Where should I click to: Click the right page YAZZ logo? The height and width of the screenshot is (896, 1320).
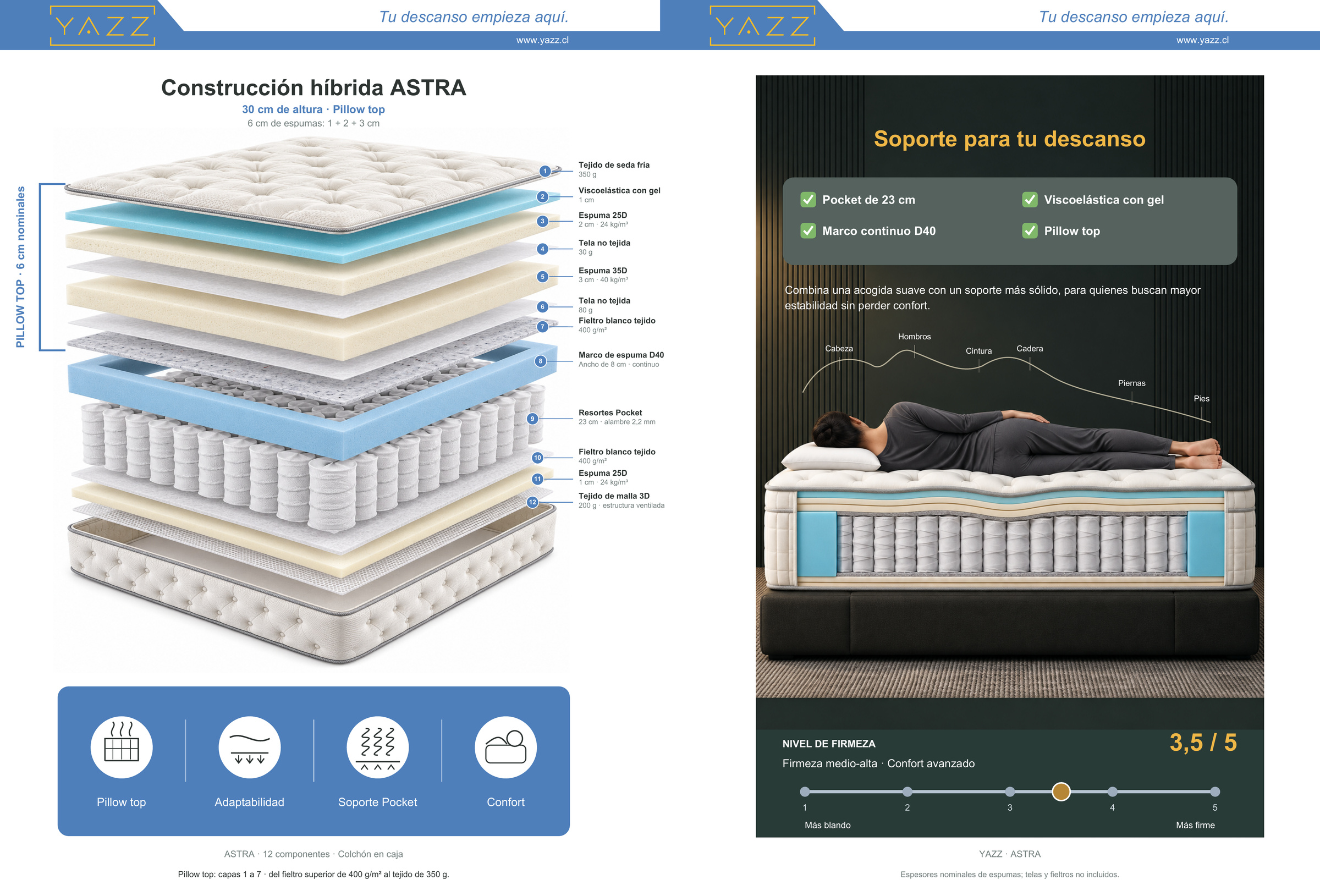tap(762, 25)
